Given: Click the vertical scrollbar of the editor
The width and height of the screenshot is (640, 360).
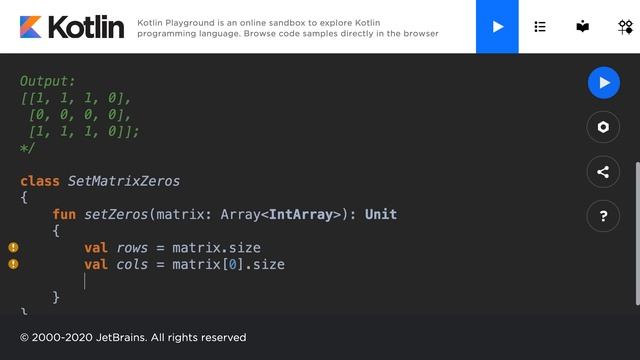Looking at the screenshot, I should point(638,233).
